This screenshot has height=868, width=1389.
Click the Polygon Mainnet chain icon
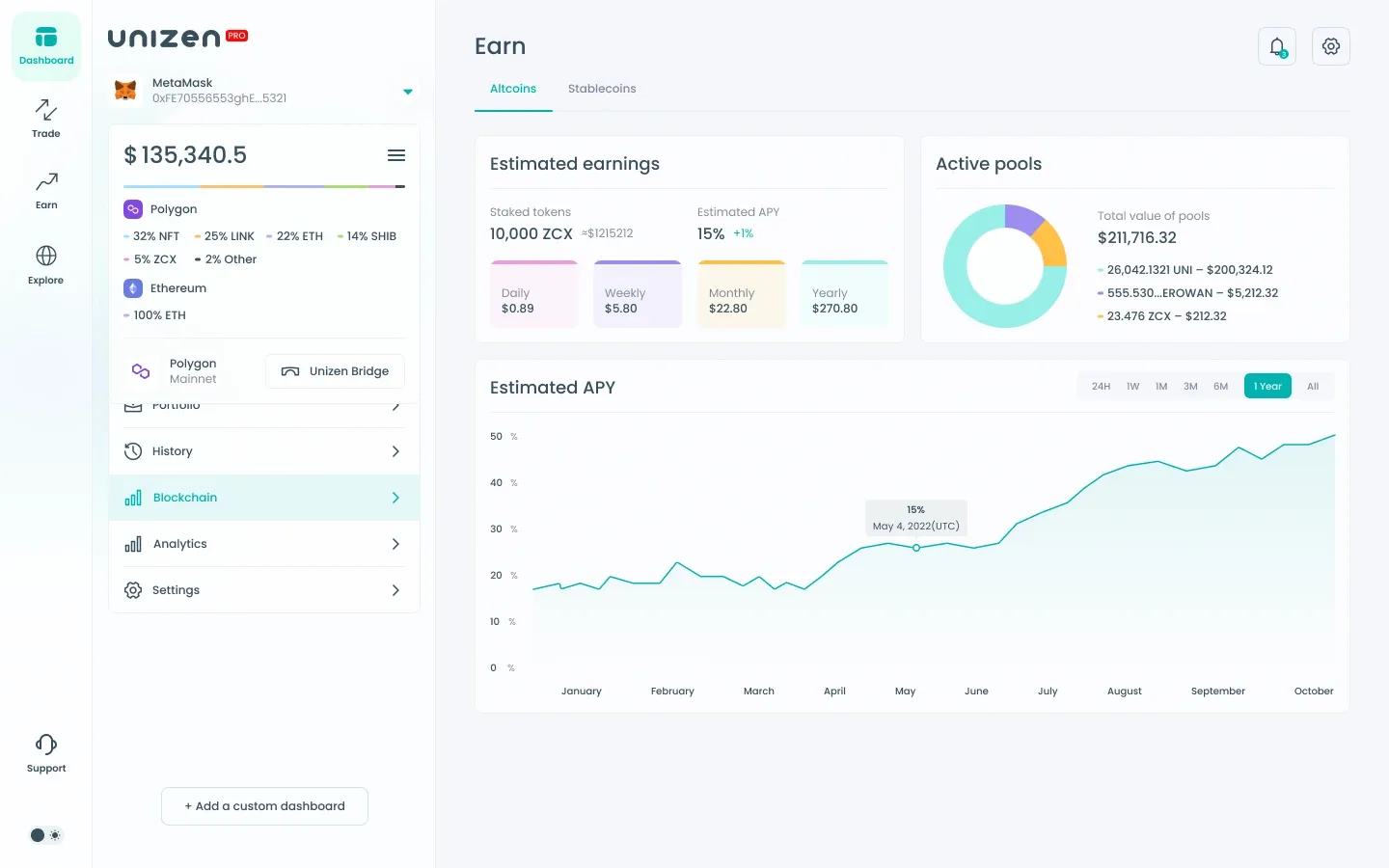[141, 371]
